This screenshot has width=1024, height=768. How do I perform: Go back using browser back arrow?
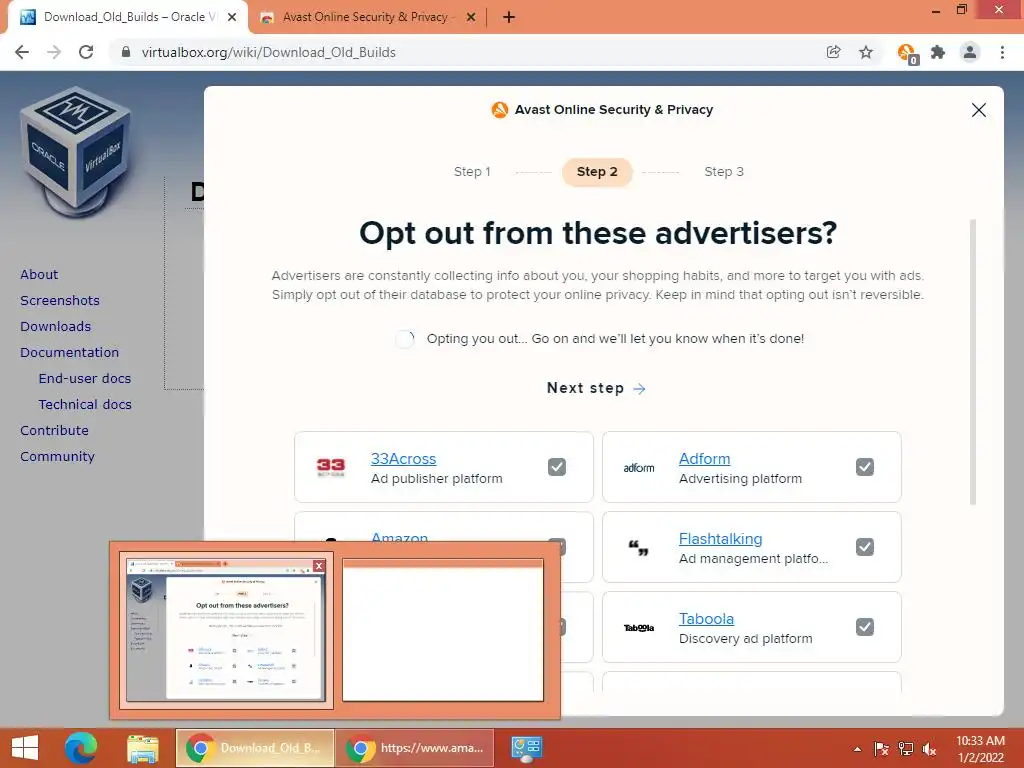pos(22,52)
